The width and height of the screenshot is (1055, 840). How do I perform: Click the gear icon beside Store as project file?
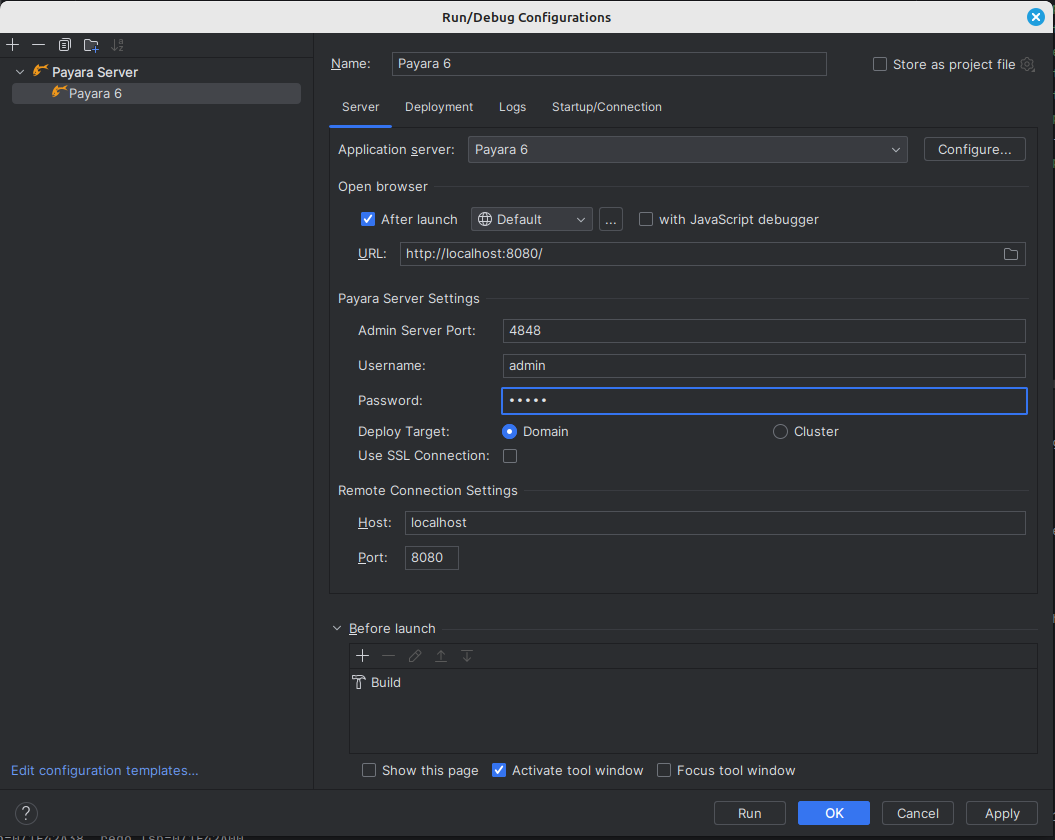(x=1027, y=64)
